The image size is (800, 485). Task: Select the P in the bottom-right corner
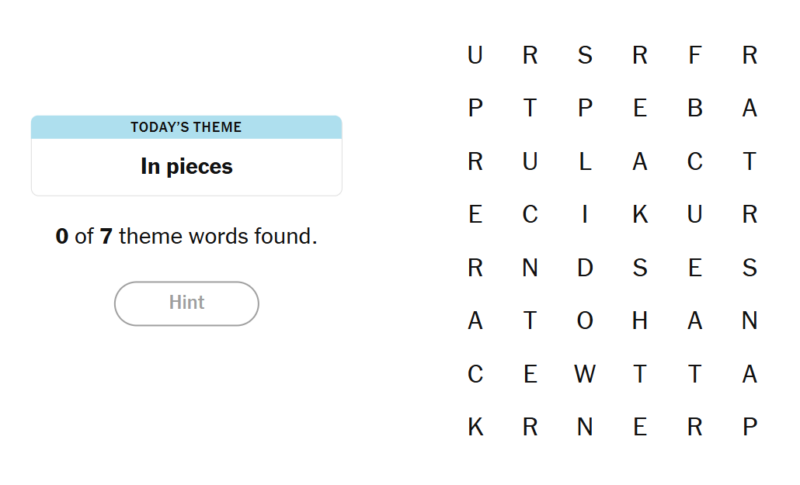[x=750, y=427]
